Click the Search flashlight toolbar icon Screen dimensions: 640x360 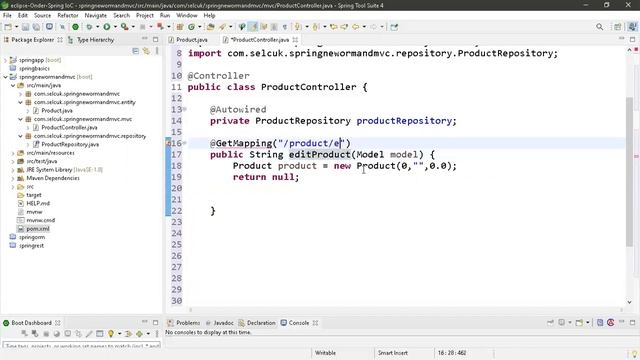pos(222,27)
